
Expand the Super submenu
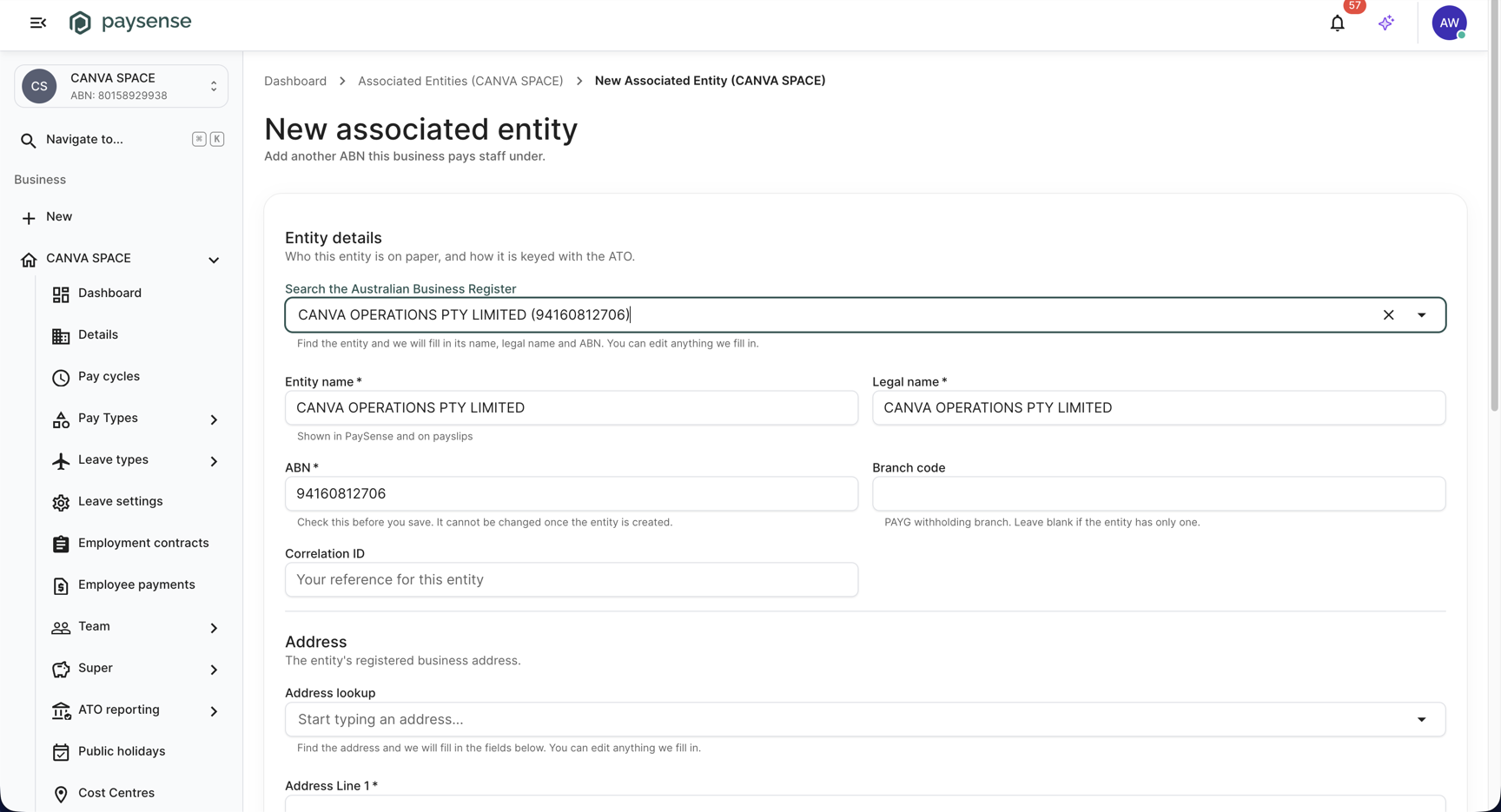click(x=214, y=670)
